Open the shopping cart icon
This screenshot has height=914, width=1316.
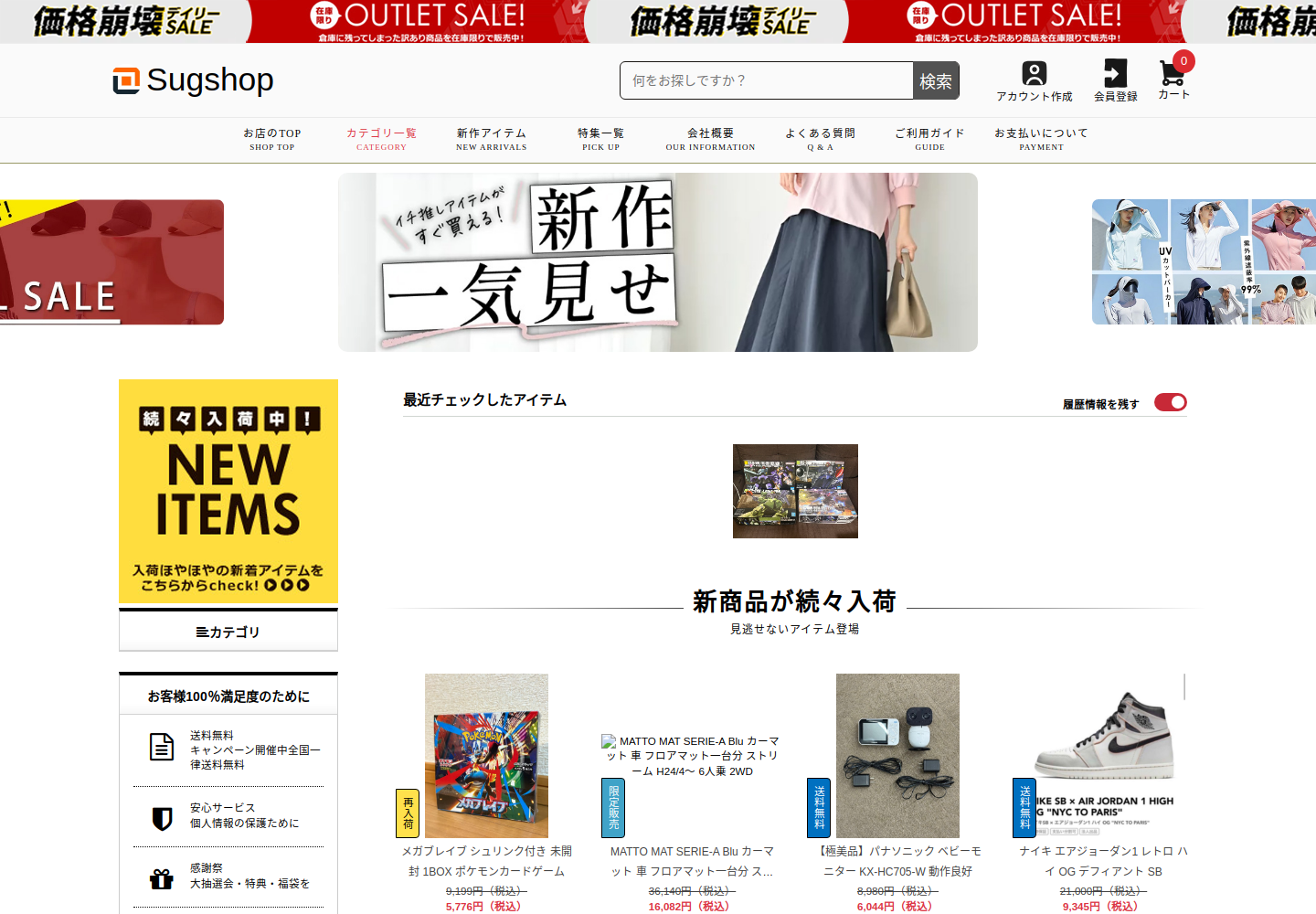click(1172, 72)
